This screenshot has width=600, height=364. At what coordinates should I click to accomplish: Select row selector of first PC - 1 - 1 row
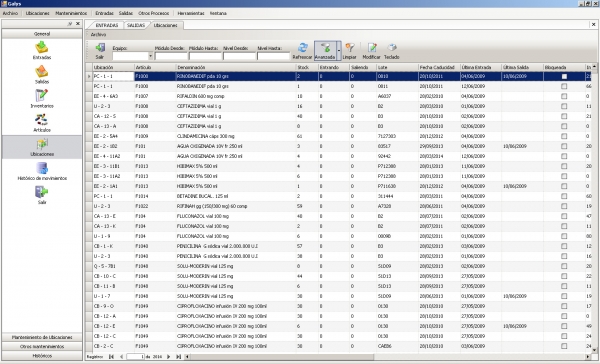(89, 77)
